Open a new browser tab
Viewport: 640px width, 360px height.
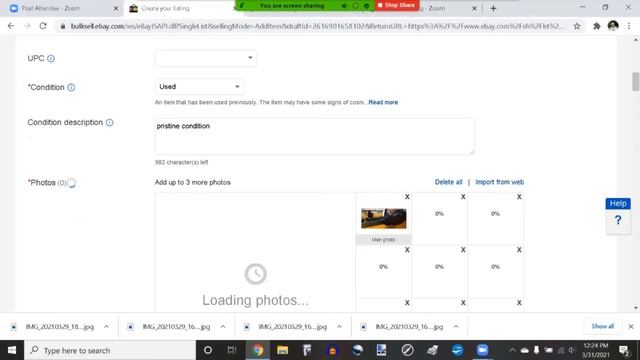point(493,8)
